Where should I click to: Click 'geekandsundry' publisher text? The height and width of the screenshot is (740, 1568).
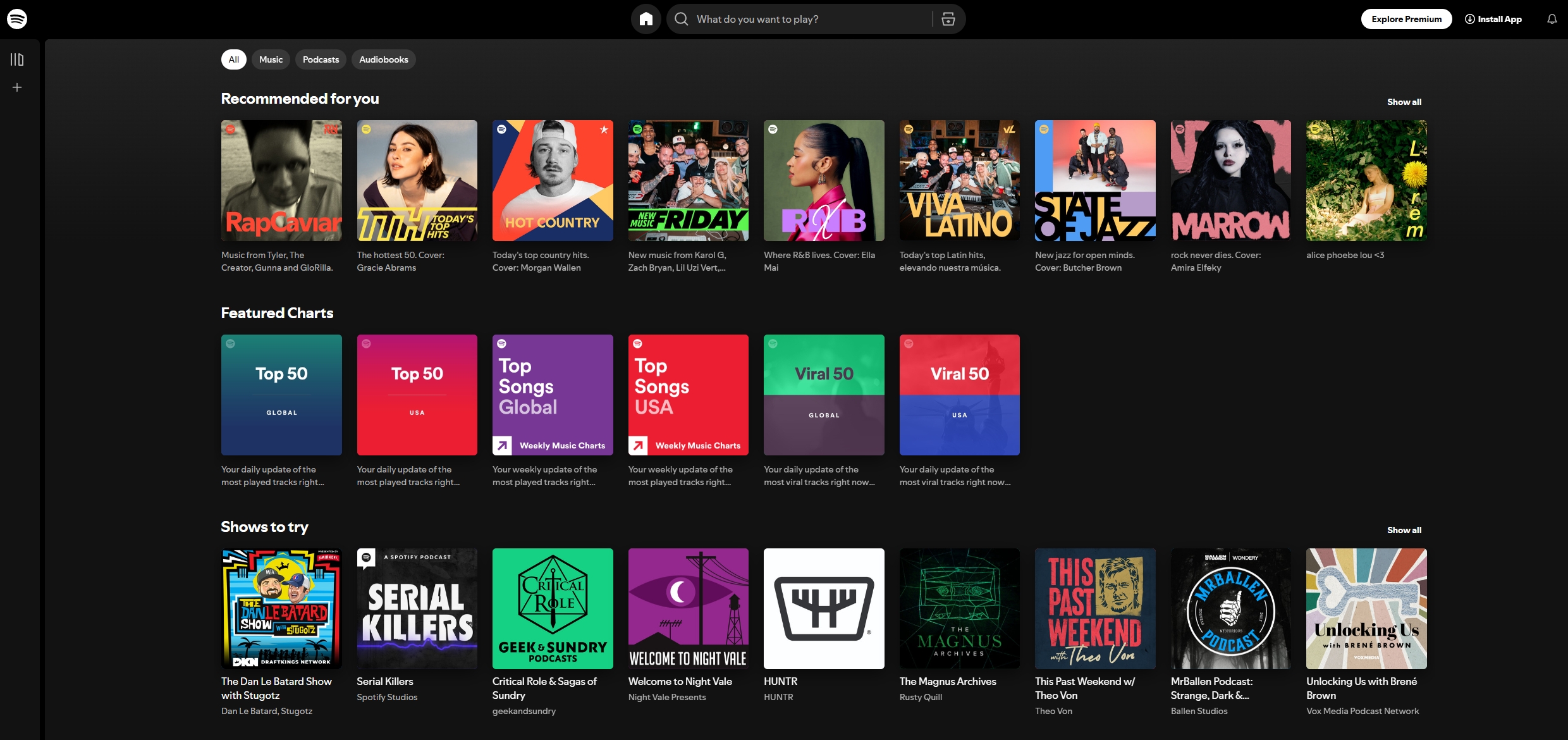[x=524, y=711]
